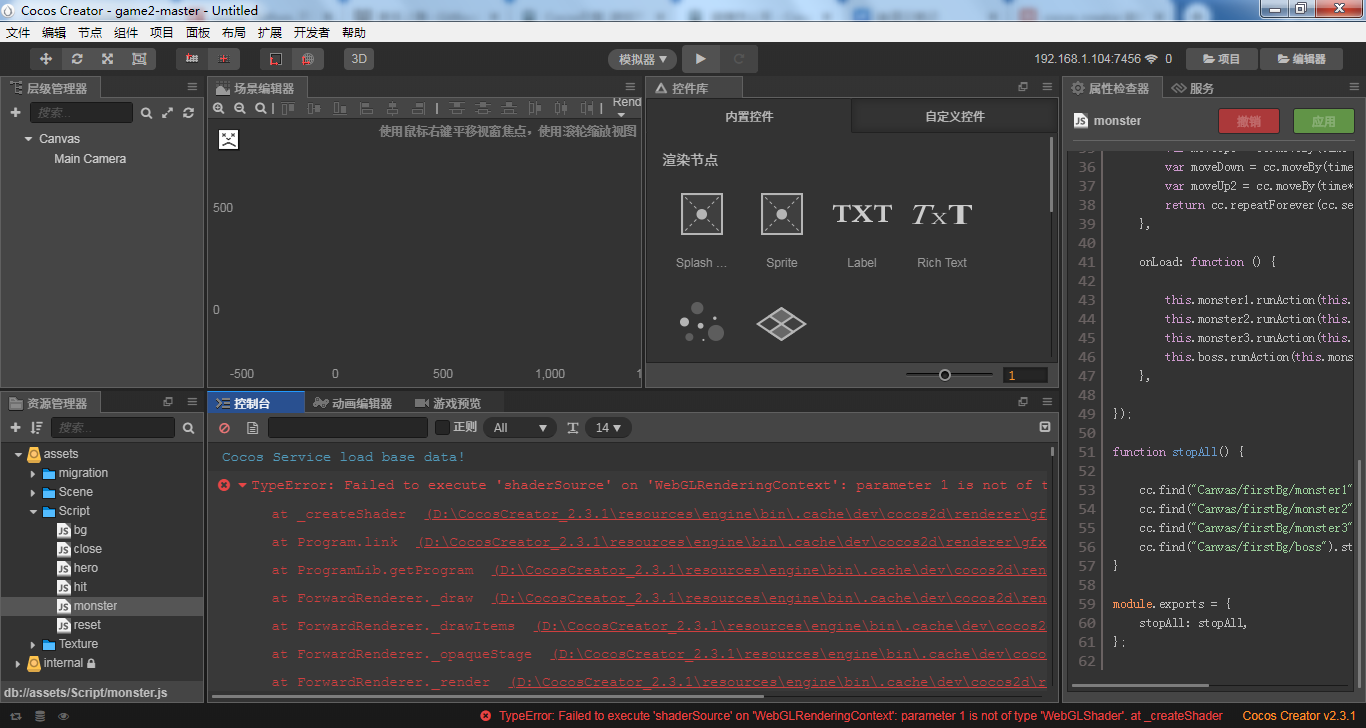Create a new asset with plus icon
Viewport: 1366px width, 728px height.
(15, 428)
